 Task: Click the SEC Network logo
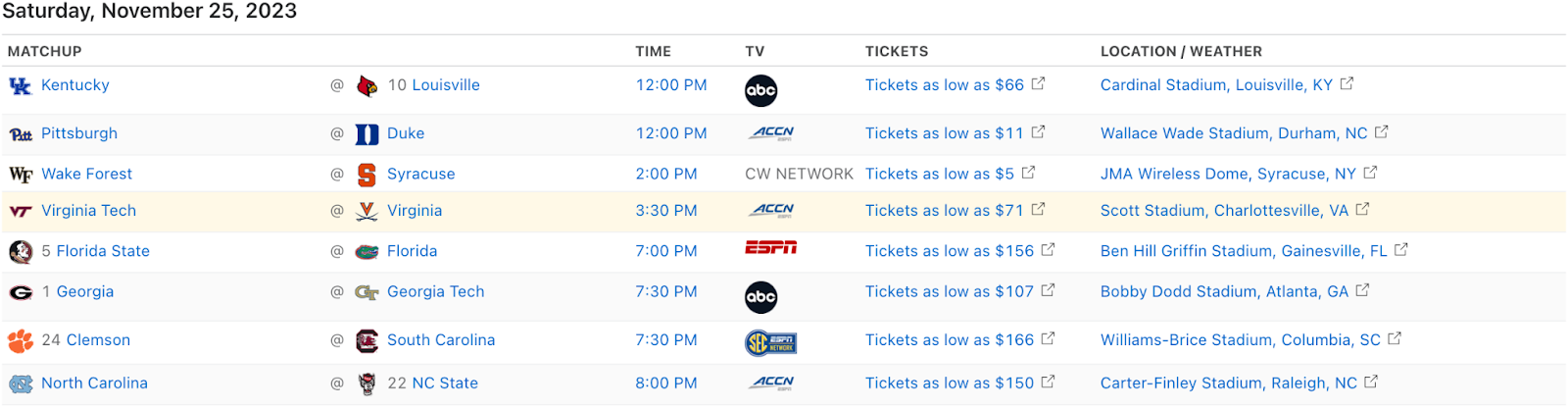pos(770,342)
